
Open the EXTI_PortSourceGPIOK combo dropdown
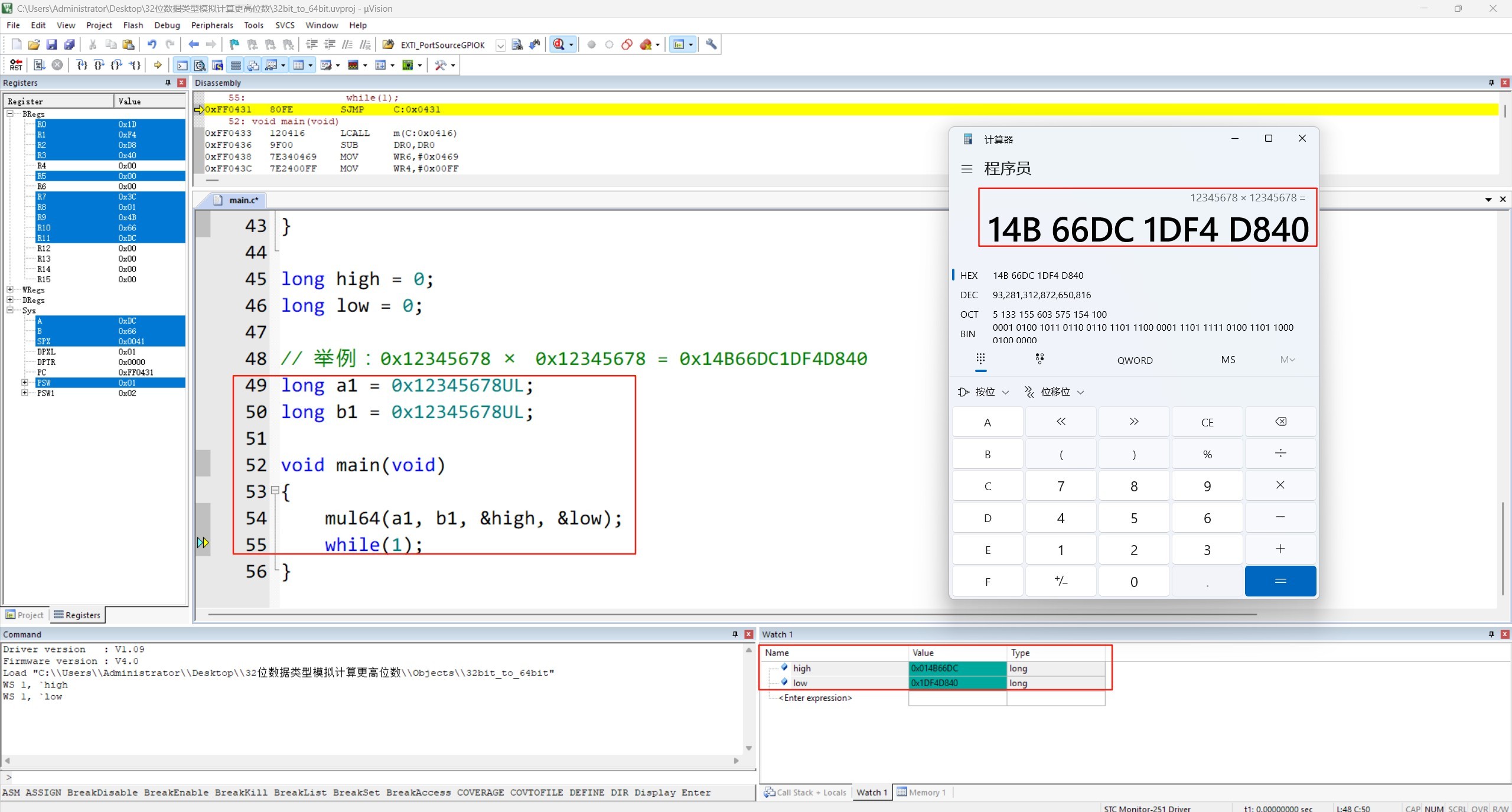(x=500, y=45)
